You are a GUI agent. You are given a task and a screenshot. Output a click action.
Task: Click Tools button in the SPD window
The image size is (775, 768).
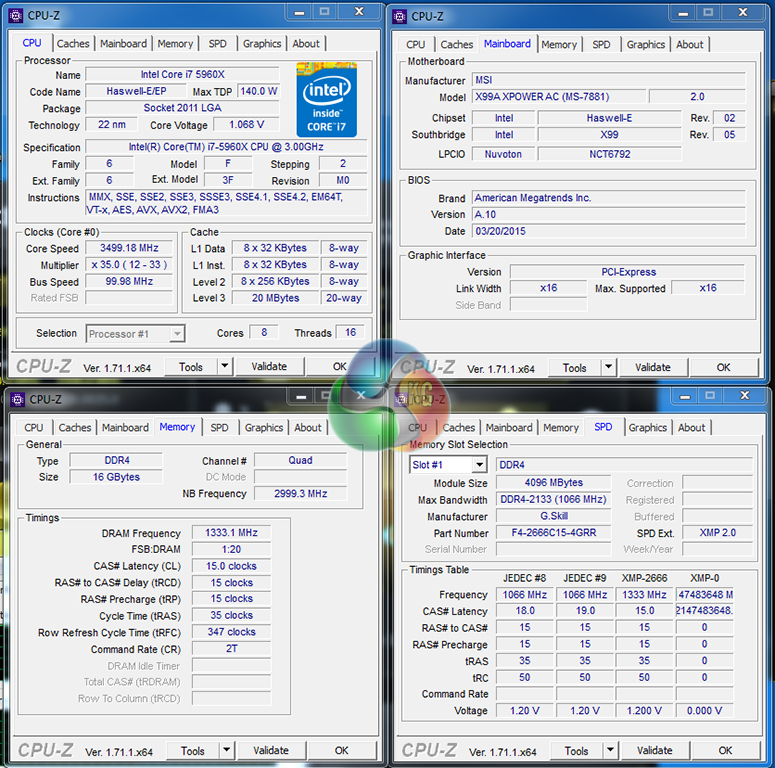click(x=576, y=750)
